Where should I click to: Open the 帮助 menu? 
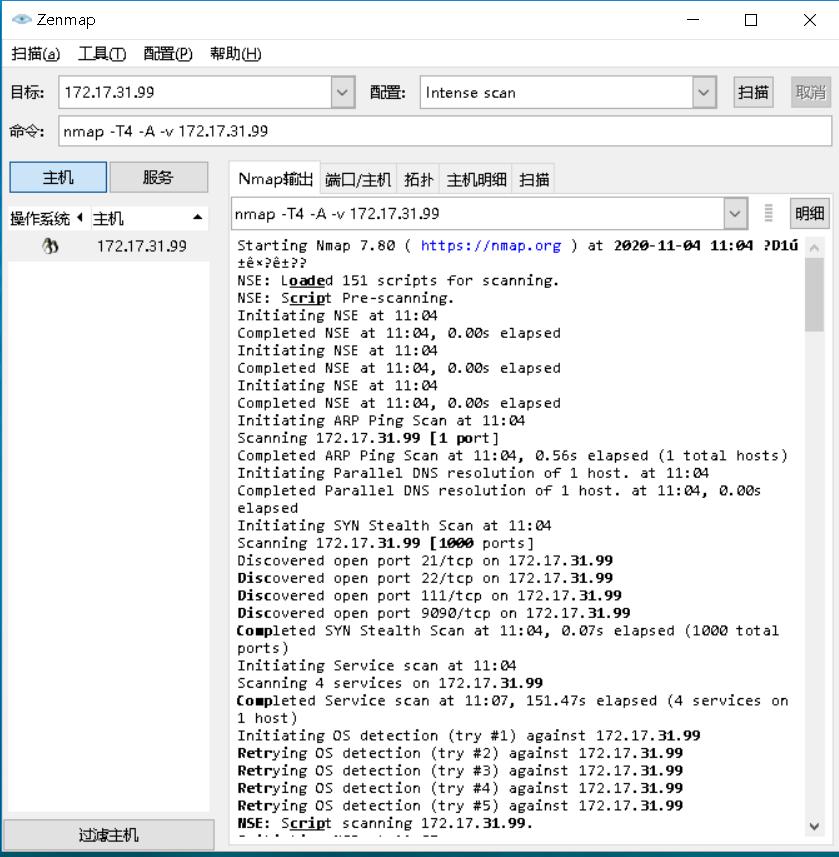coord(236,54)
